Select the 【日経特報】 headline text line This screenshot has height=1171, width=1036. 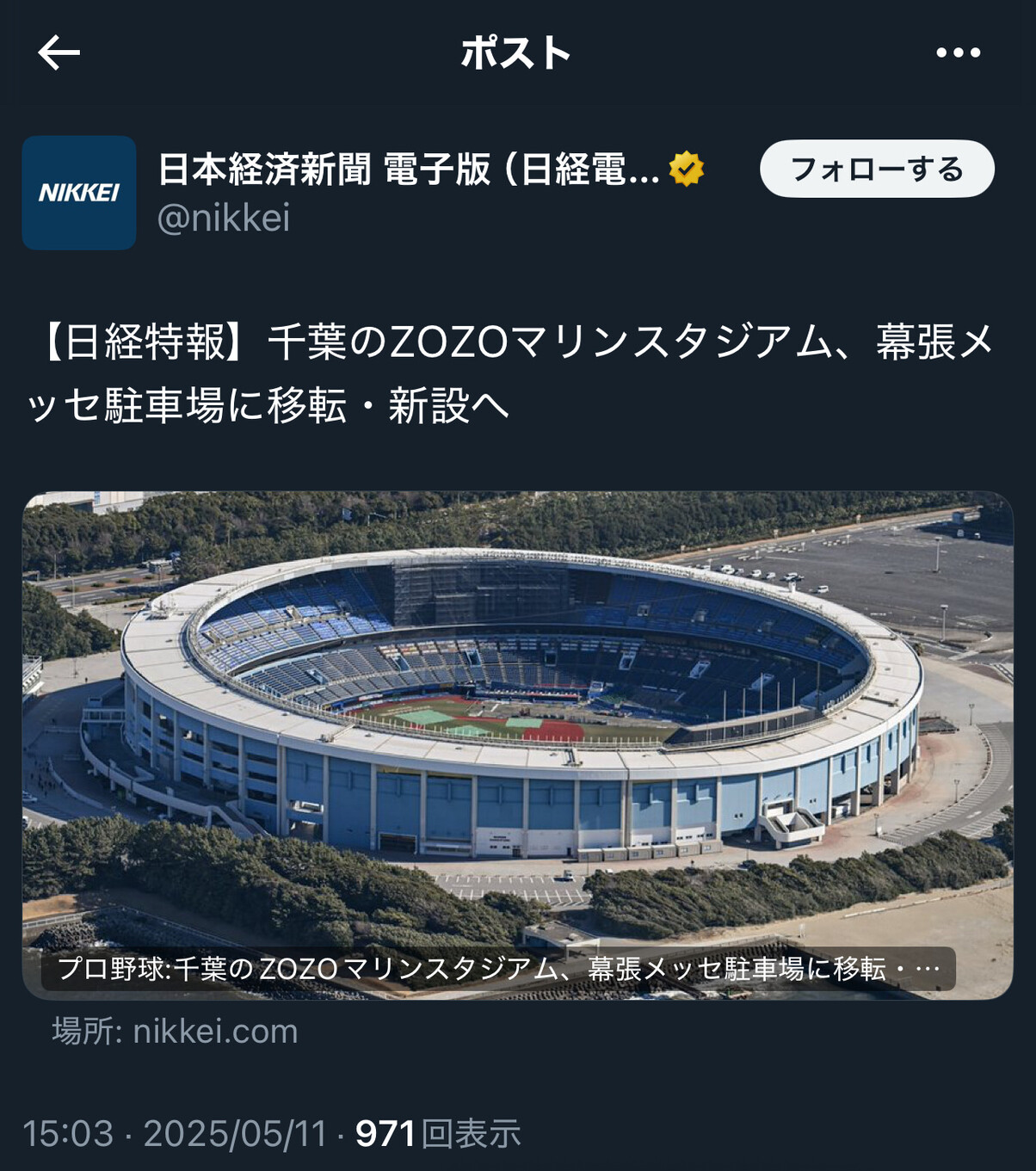click(x=511, y=342)
